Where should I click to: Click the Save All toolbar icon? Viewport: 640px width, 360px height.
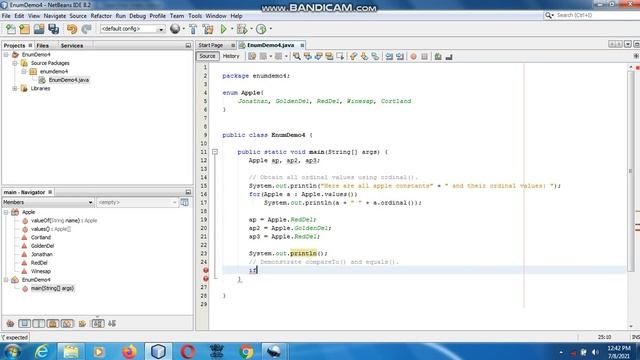[x=53, y=29]
